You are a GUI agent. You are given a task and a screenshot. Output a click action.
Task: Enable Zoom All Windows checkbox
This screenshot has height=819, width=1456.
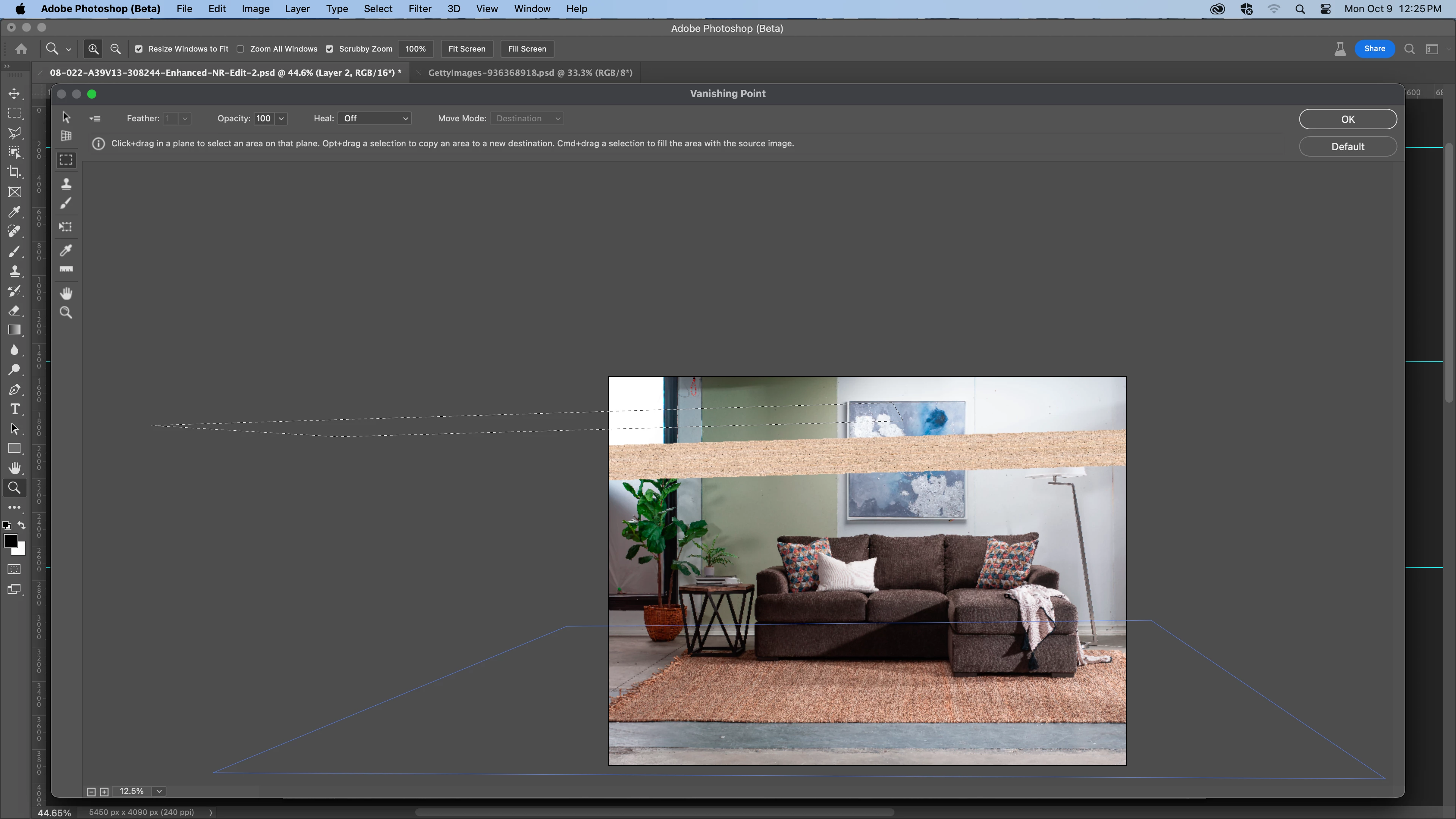pyautogui.click(x=241, y=49)
